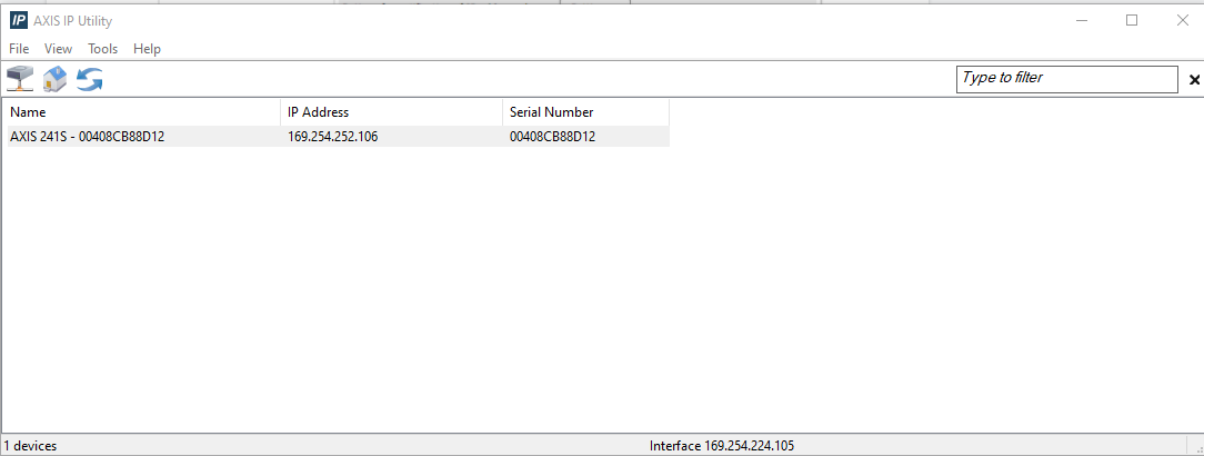Image resolution: width=1206 pixels, height=458 pixels.
Task: Focus the 'Type to filter' search box
Action: pos(1066,79)
